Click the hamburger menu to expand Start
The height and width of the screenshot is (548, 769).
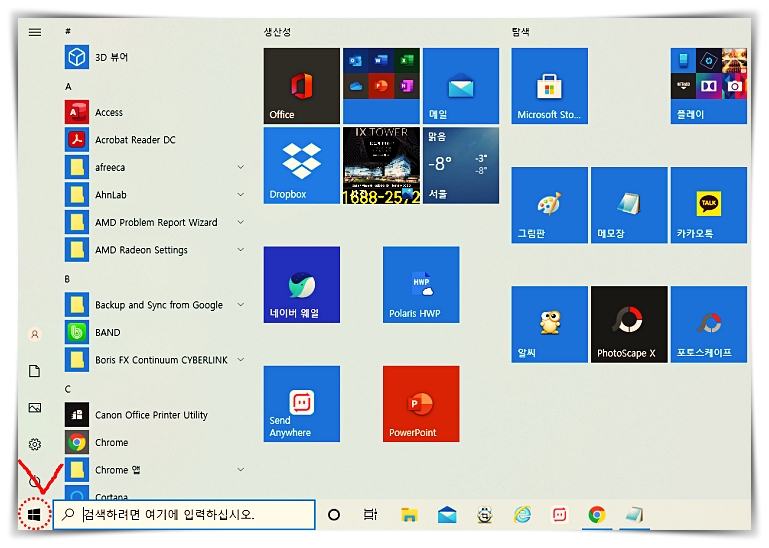pyautogui.click(x=35, y=32)
